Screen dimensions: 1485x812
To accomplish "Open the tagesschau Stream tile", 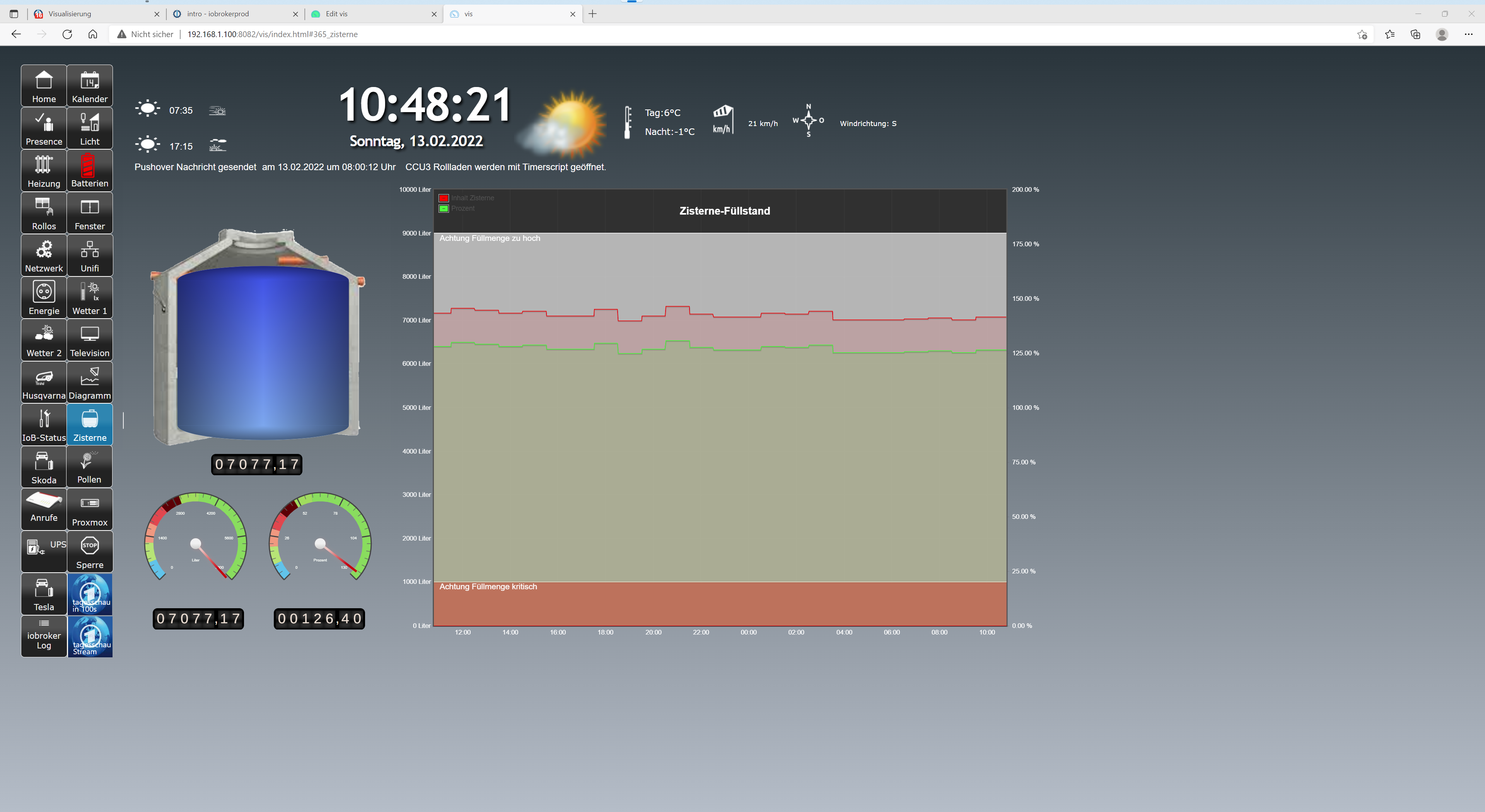I will (x=90, y=636).
